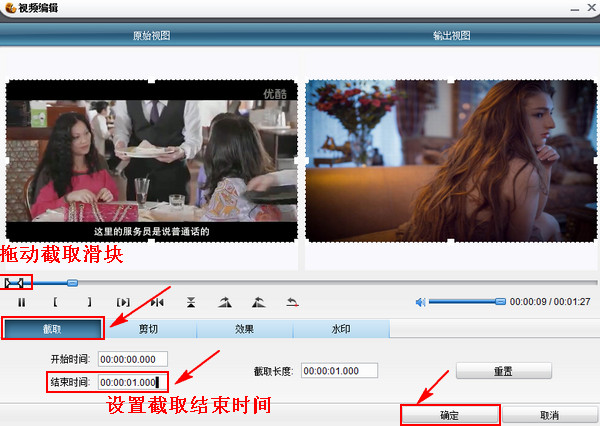Image resolution: width=600 pixels, height=426 pixels.
Task: Mute the volume speaker icon
Action: tap(421, 302)
